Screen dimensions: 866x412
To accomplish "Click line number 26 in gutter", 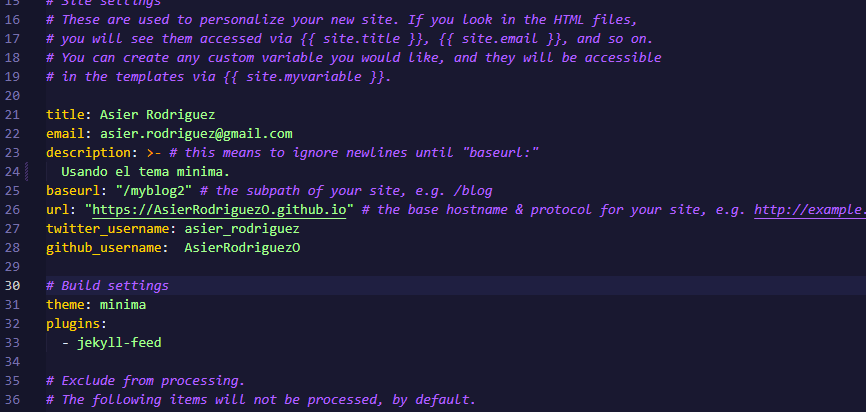I will click(x=13, y=210).
